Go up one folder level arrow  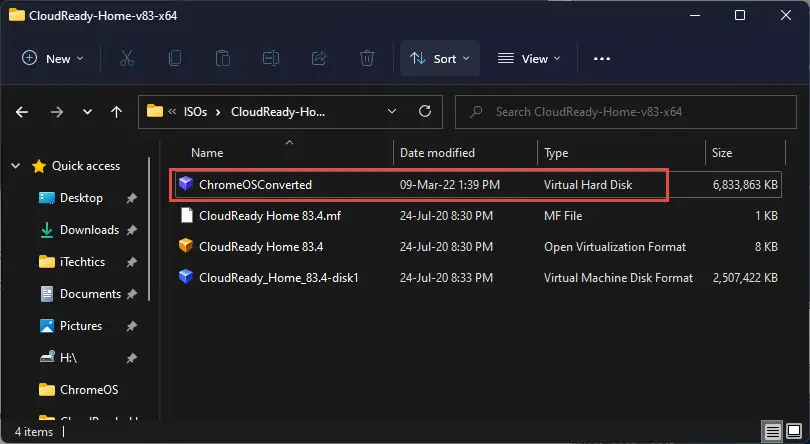pos(116,112)
